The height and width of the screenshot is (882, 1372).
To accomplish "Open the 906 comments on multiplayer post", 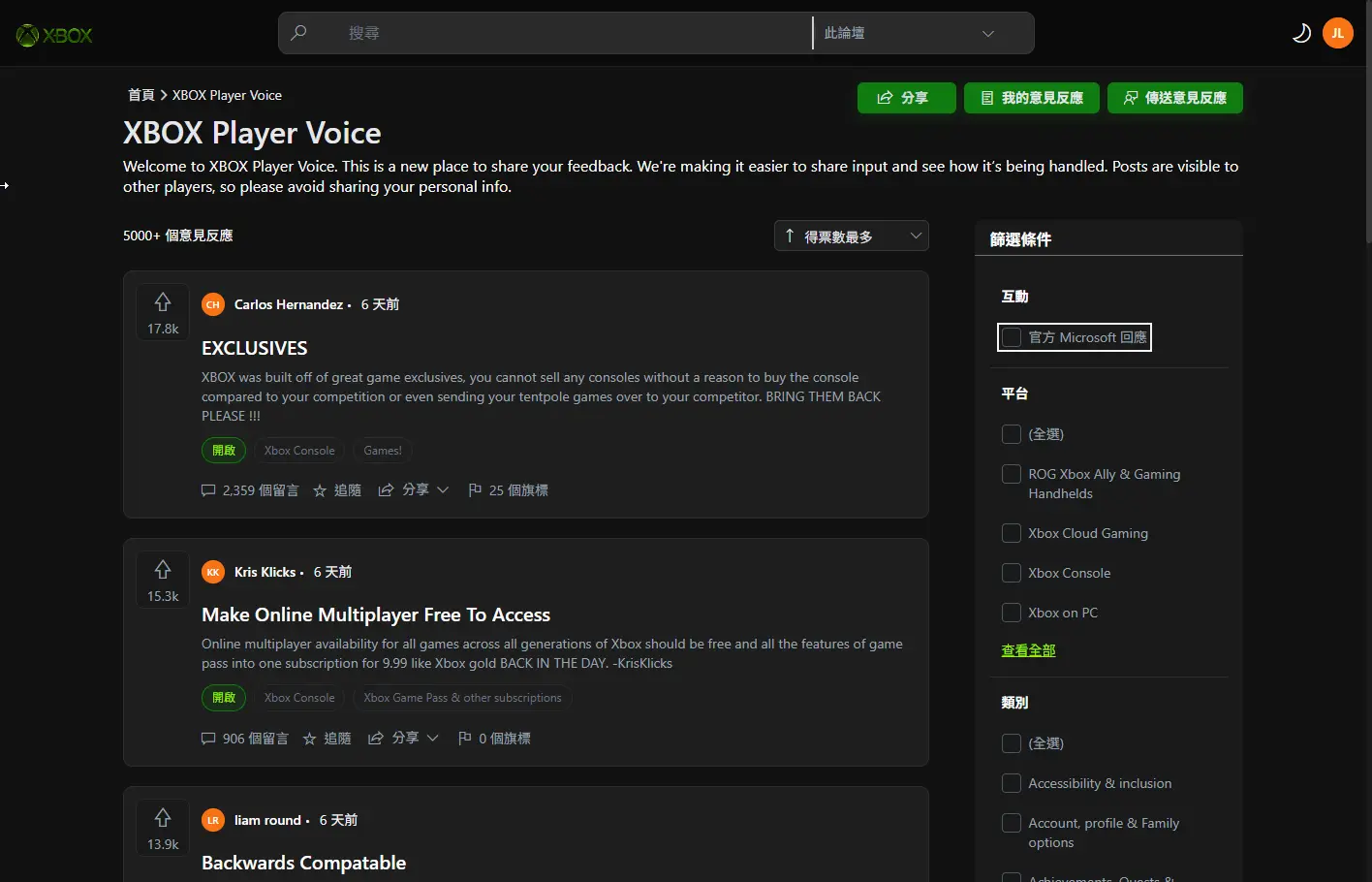I will point(245,739).
